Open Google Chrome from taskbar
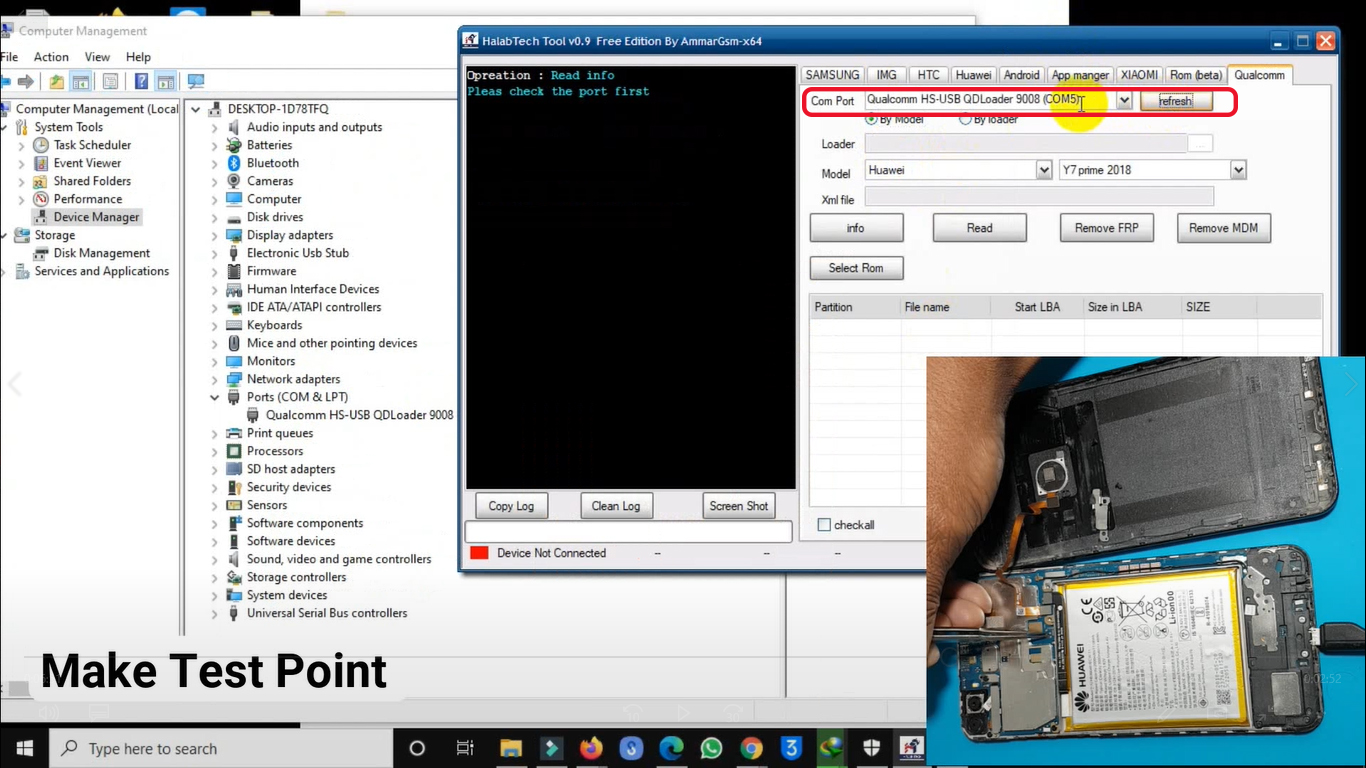 click(751, 748)
